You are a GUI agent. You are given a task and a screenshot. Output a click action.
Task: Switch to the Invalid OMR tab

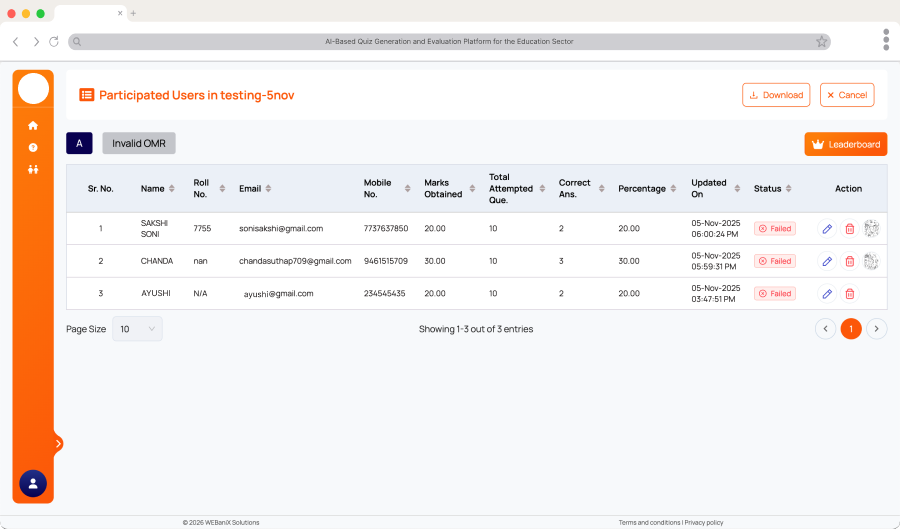(138, 143)
